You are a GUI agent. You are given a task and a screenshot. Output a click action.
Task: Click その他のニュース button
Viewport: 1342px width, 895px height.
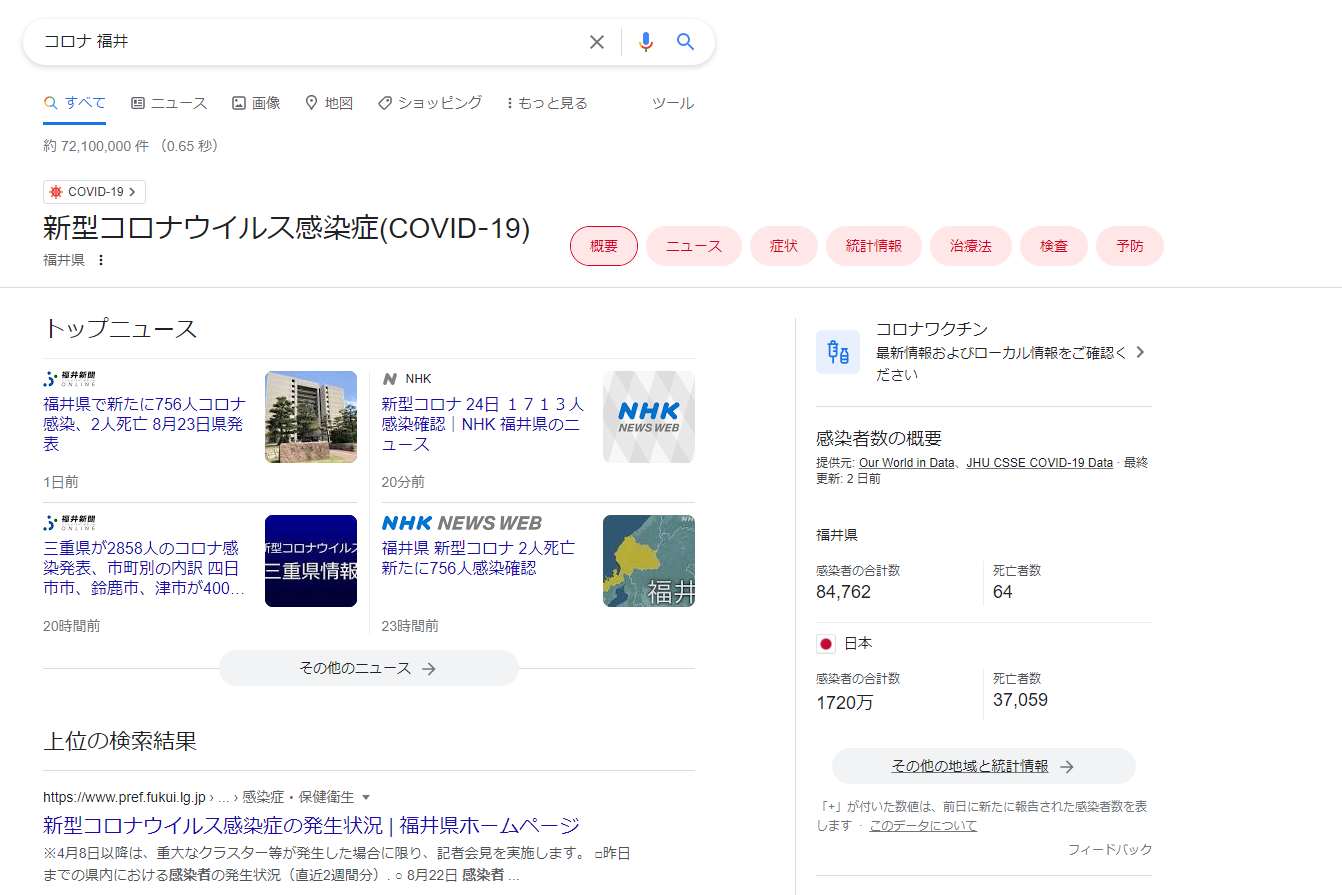(x=369, y=668)
